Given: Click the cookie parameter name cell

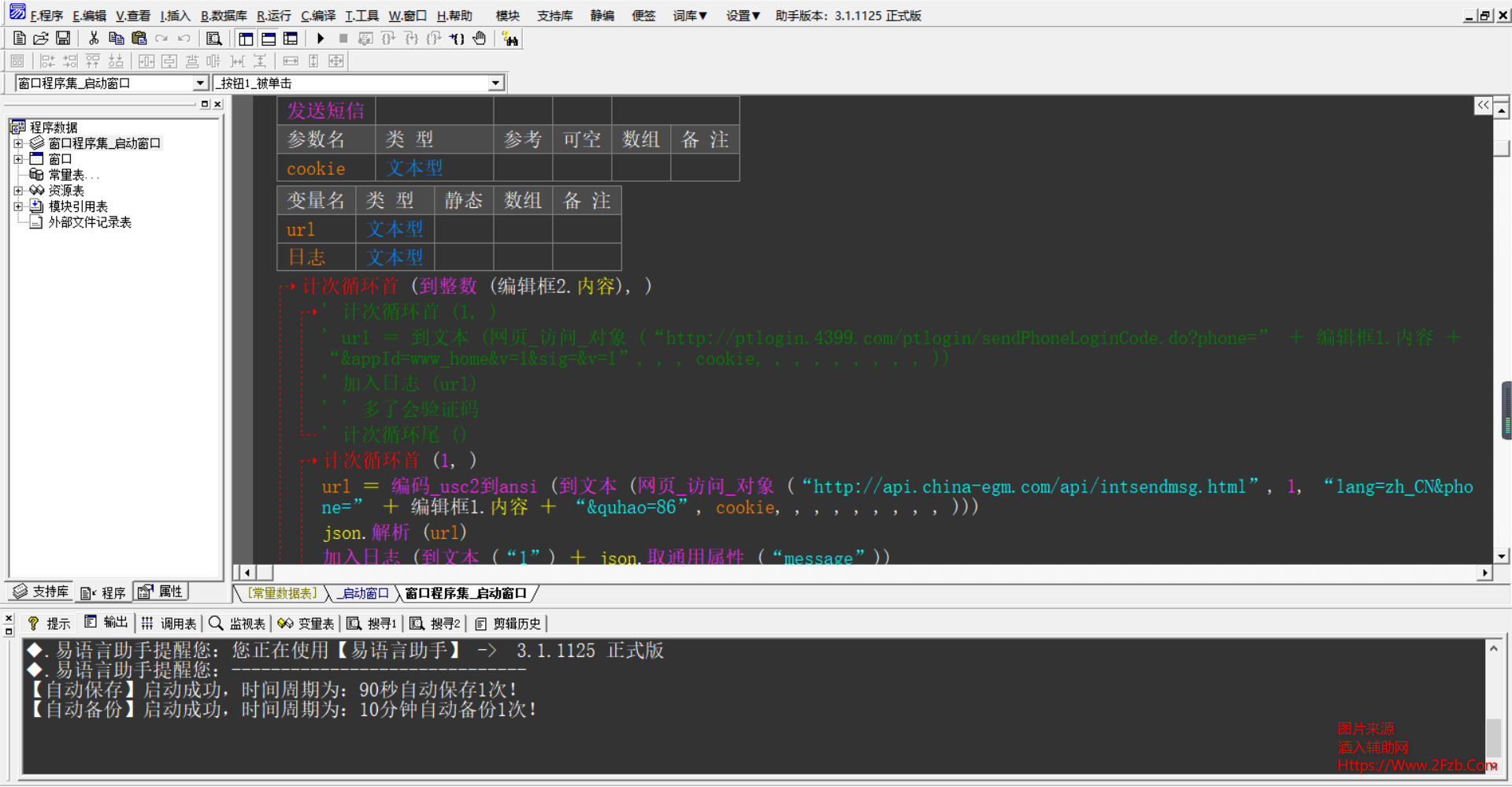Looking at the screenshot, I should point(326,169).
